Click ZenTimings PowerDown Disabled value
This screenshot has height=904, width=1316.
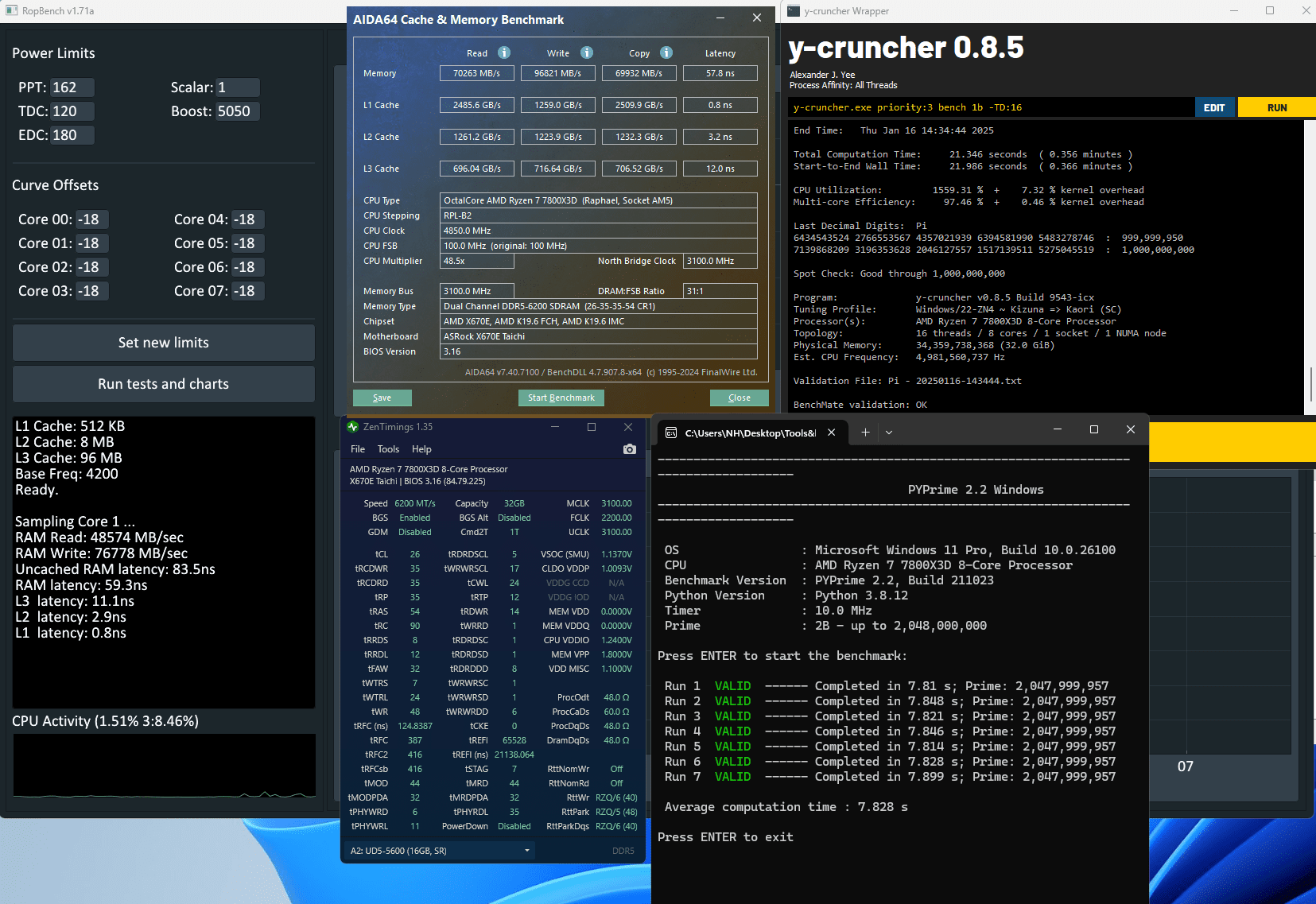[514, 826]
